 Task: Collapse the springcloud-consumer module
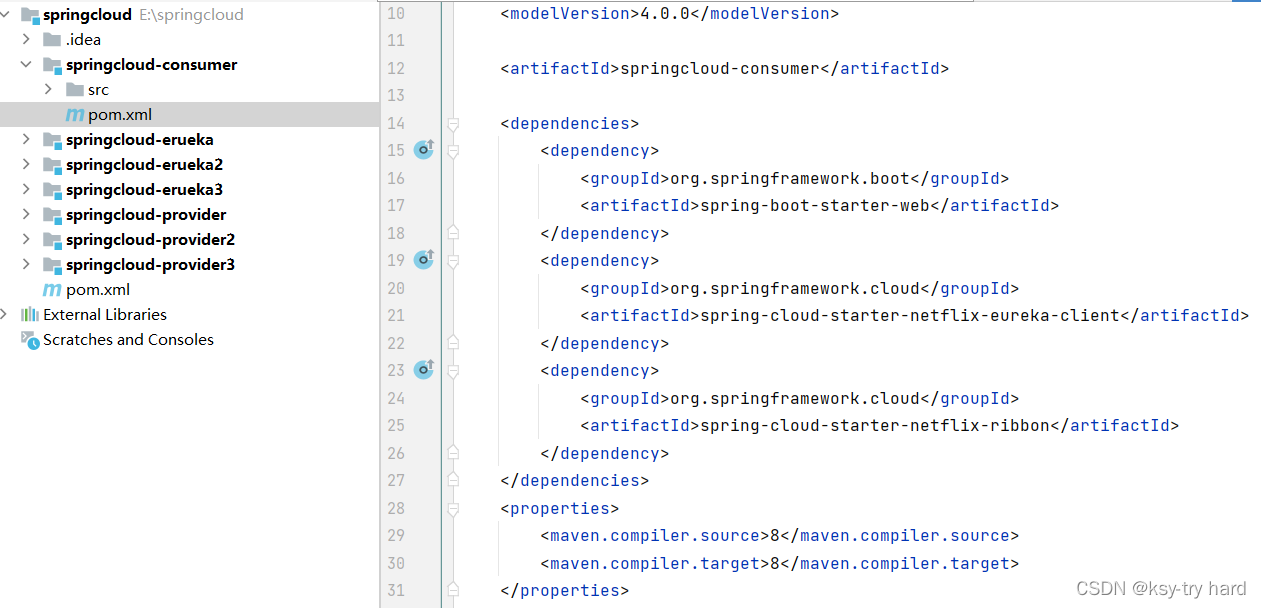coord(27,65)
